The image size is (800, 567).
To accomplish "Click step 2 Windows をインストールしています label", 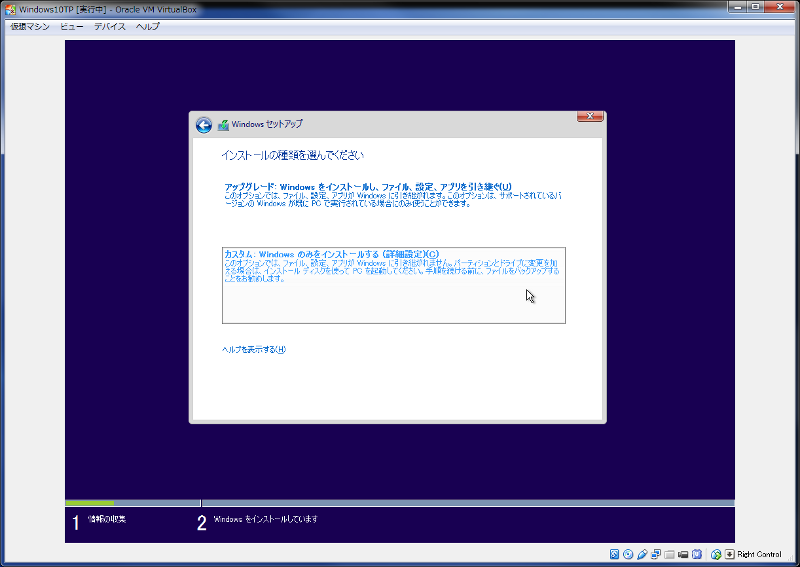I will [265, 519].
